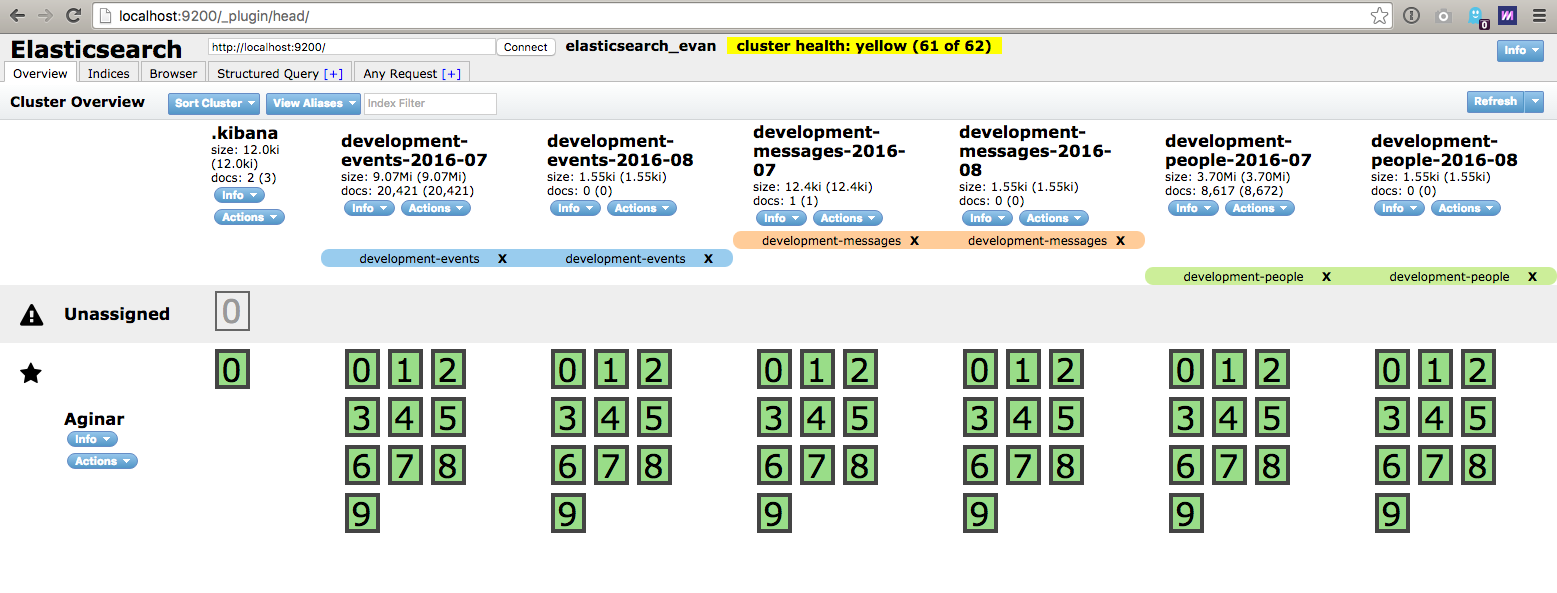Click the purple M extension icon
Viewport: 1557px width, 593px height.
pyautogui.click(x=1507, y=15)
